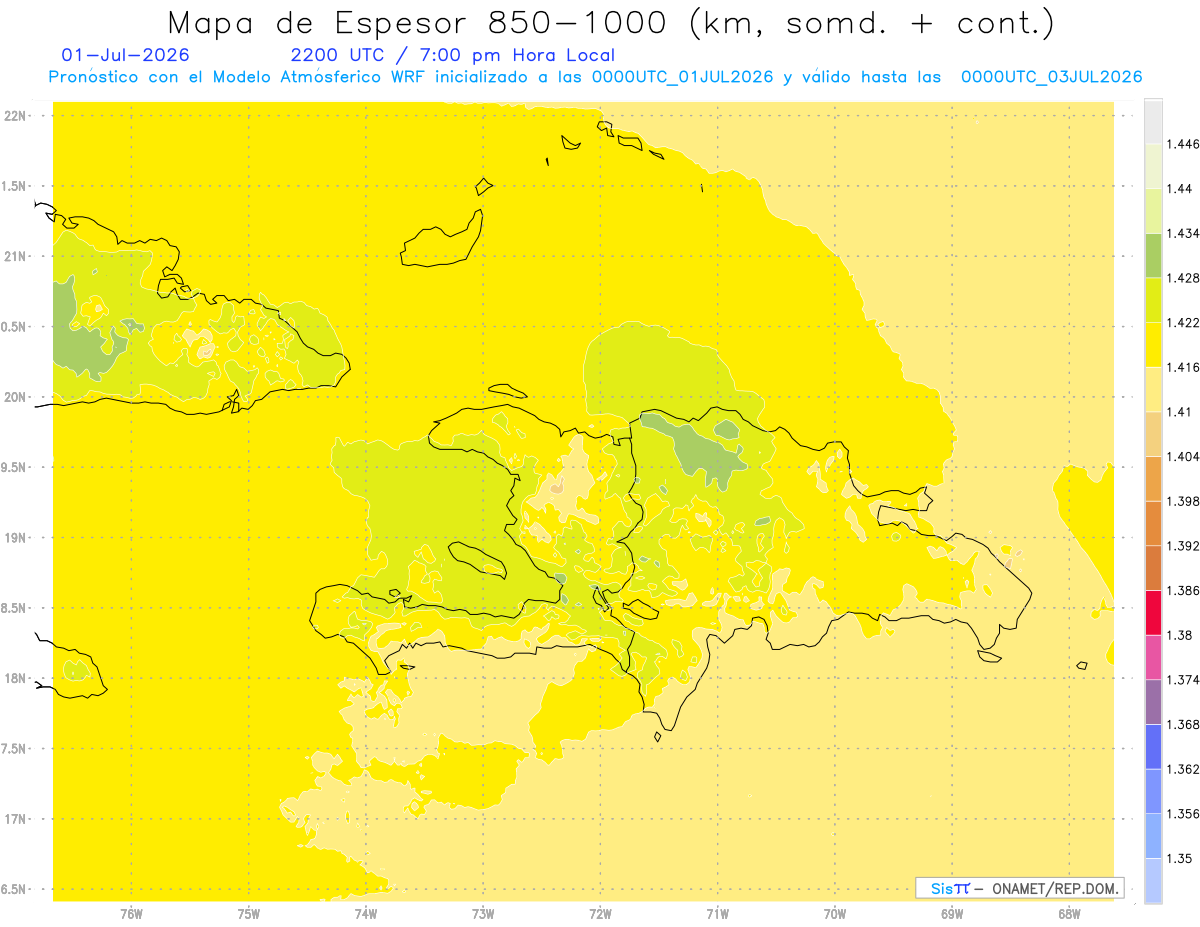Click the latitude label 22N
This screenshot has height=927, width=1200.
pyautogui.click(x=17, y=116)
